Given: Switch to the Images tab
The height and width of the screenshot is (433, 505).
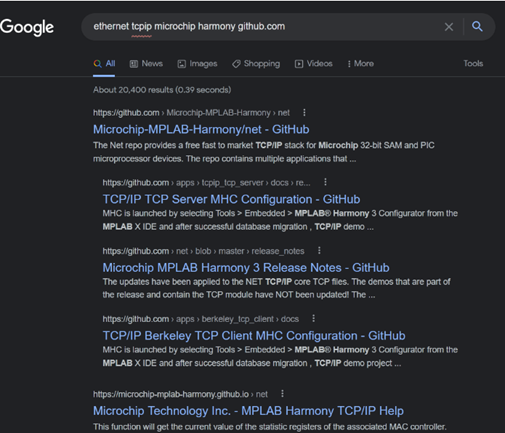Looking at the screenshot, I should [x=197, y=64].
